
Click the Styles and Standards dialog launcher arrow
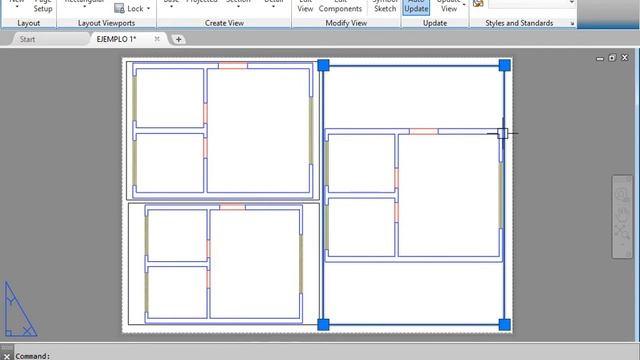coord(572,24)
